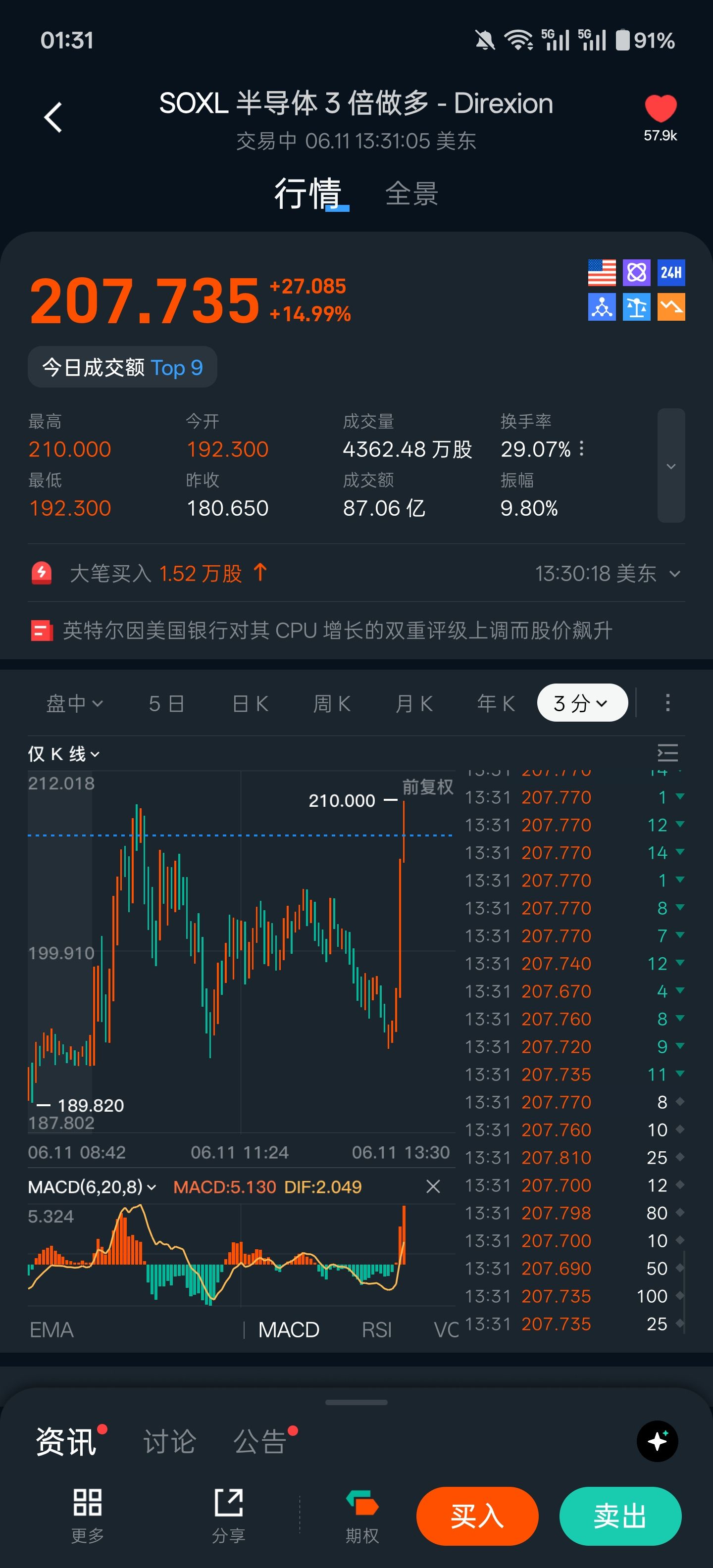
Task: Tap the 成交量 4362.48万股 value
Action: point(407,449)
